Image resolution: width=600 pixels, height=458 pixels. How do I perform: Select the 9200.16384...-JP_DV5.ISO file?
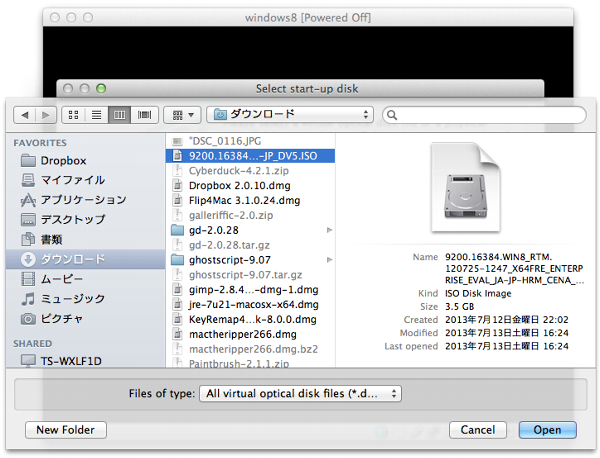pos(250,156)
